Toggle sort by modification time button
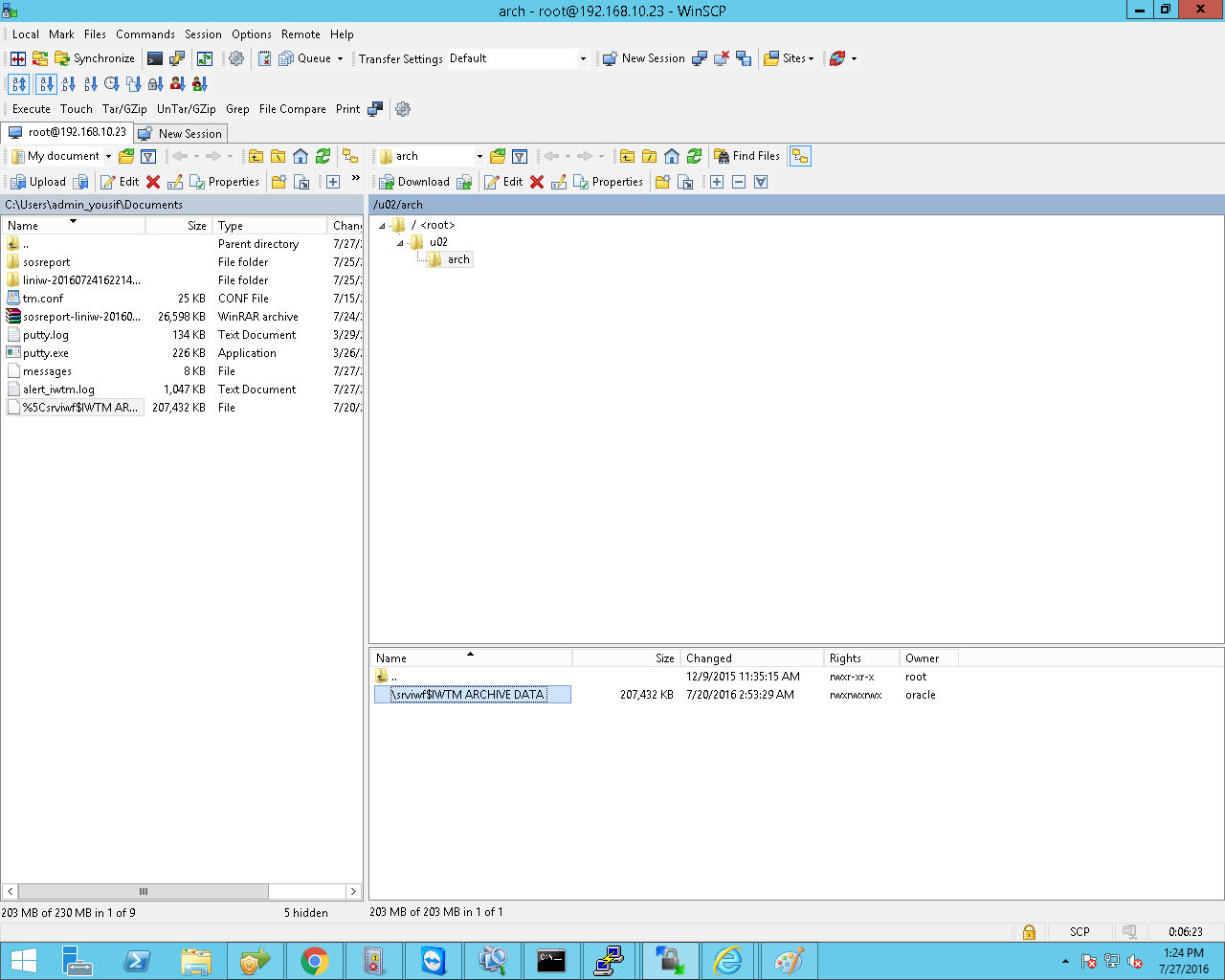This screenshot has width=1225, height=980. [x=112, y=84]
